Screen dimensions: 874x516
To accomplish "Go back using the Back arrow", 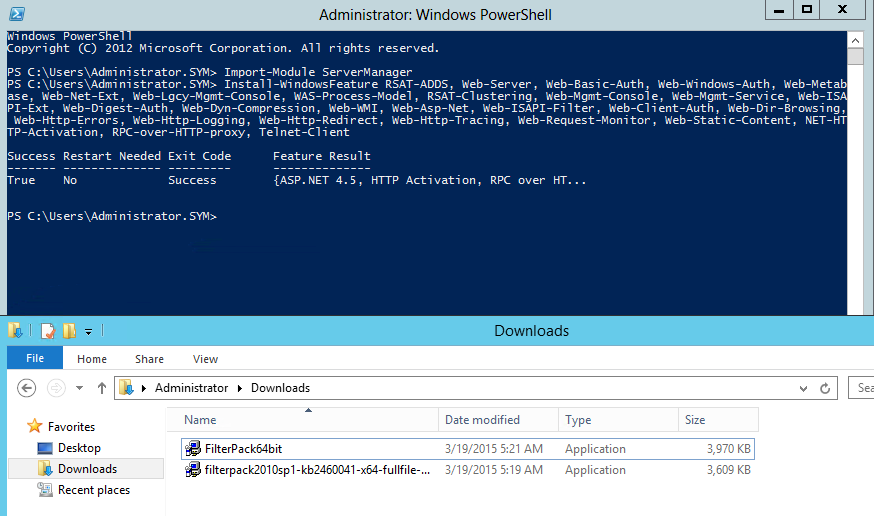I will [x=26, y=388].
